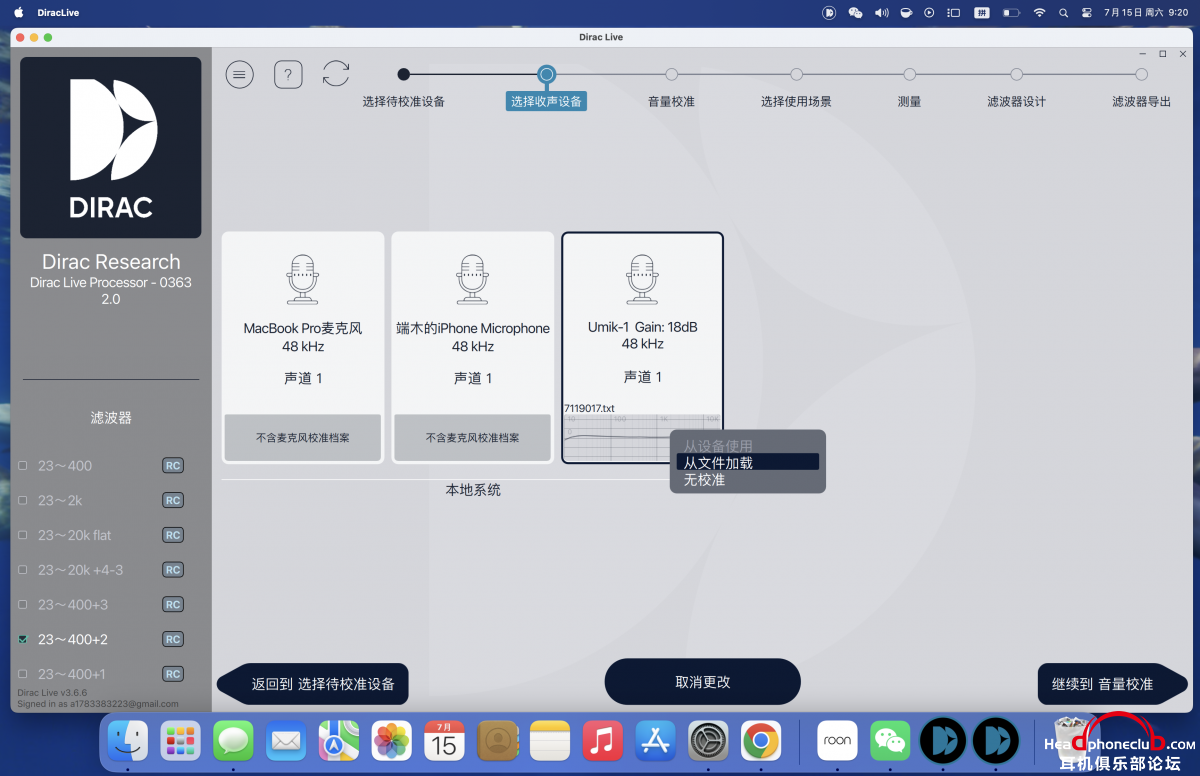This screenshot has width=1200, height=776.
Task: Enable the 23～400+3 filter checkbox
Action: (23, 605)
